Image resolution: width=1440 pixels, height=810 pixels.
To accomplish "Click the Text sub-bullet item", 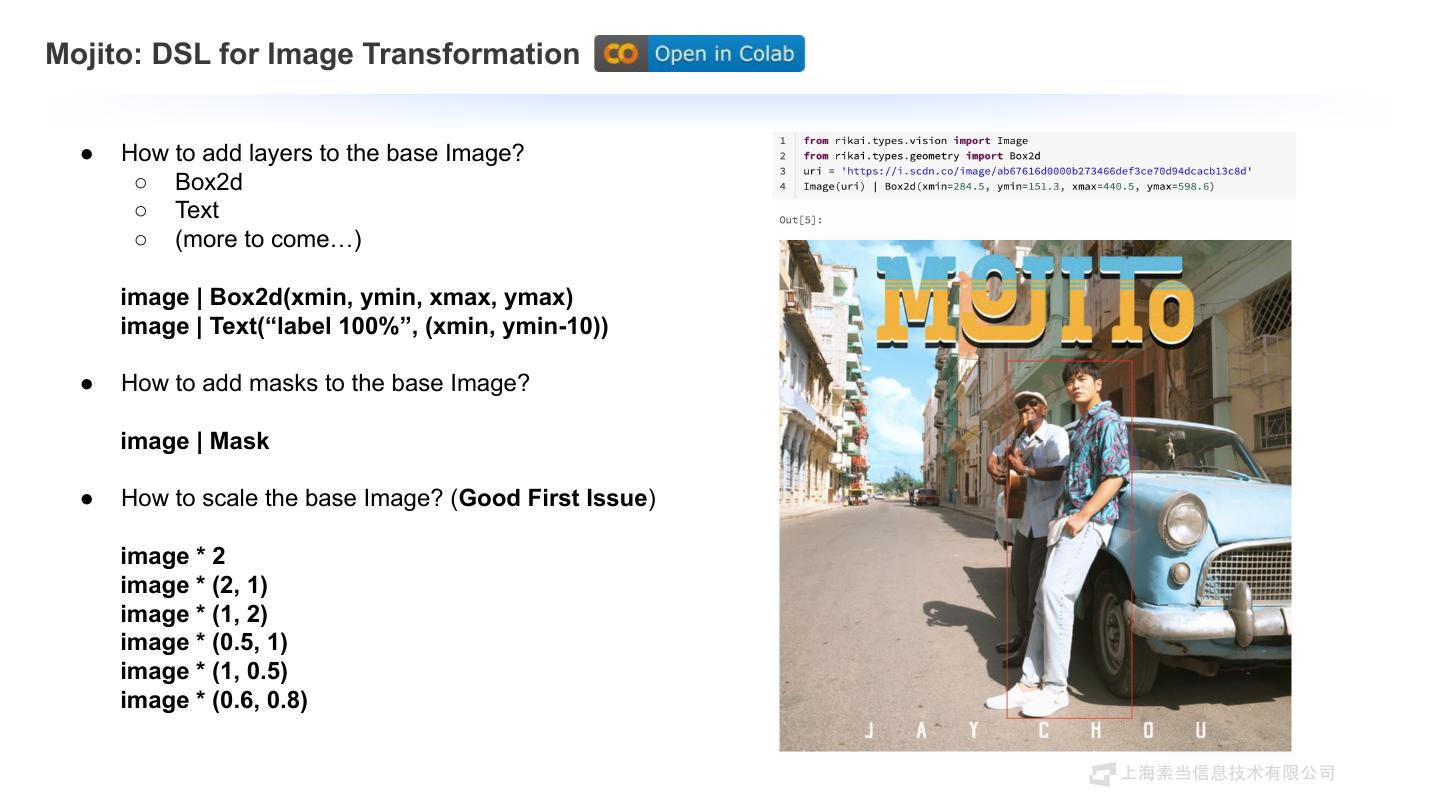I will point(196,210).
